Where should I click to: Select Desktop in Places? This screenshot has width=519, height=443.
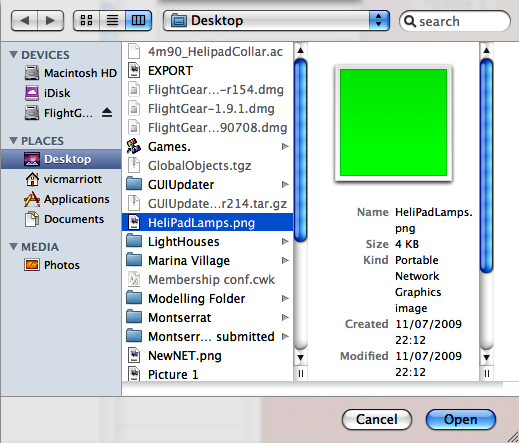(x=61, y=159)
